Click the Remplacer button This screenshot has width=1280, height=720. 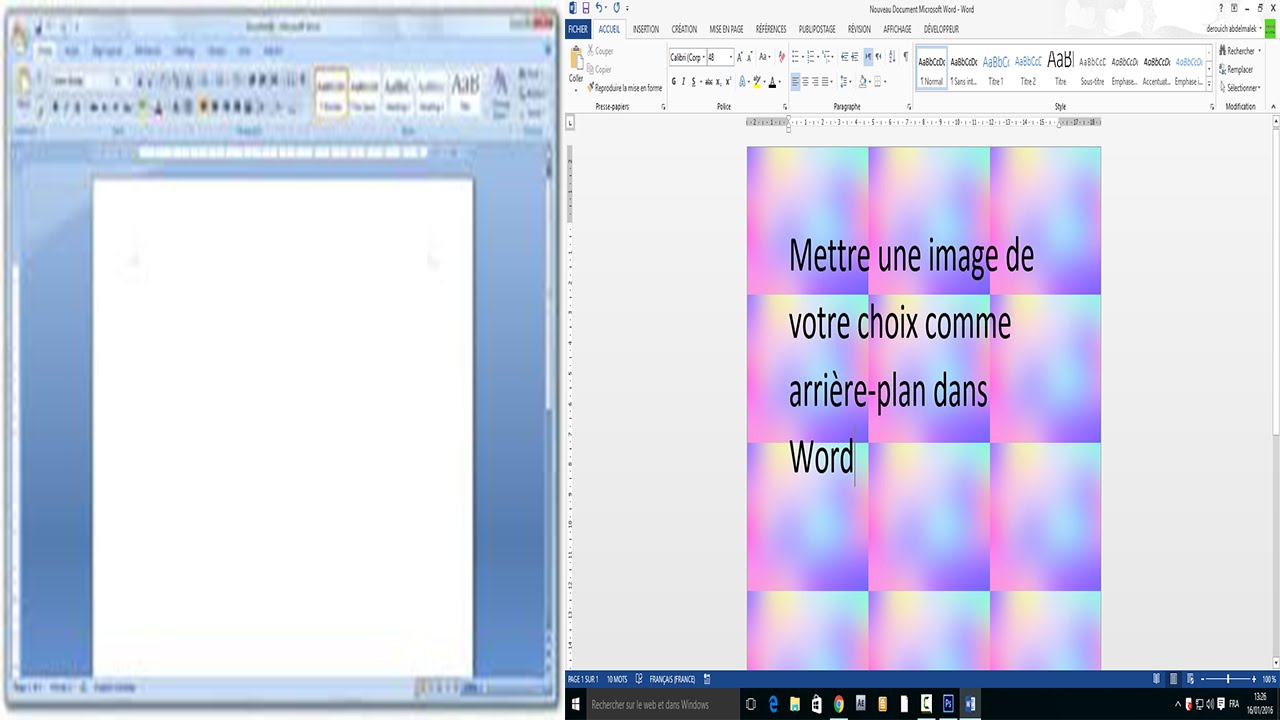1239,70
